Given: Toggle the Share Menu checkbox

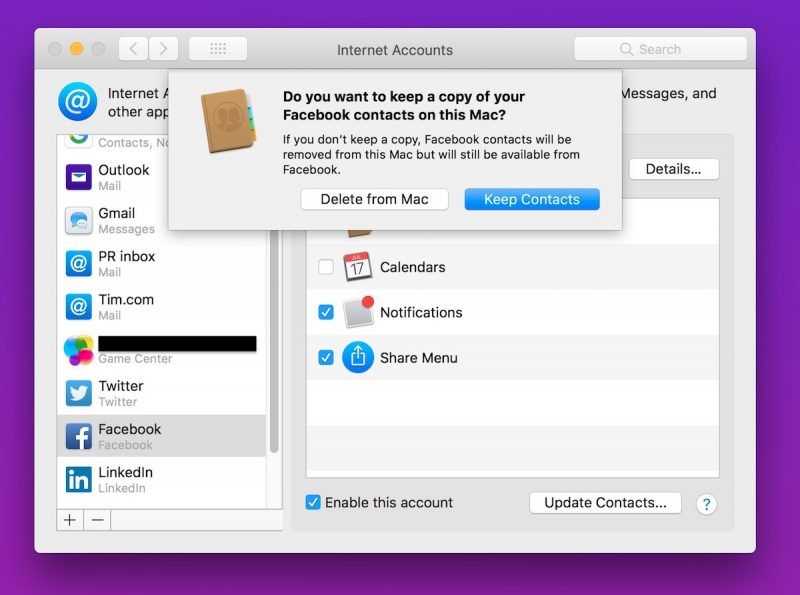Looking at the screenshot, I should click(326, 357).
